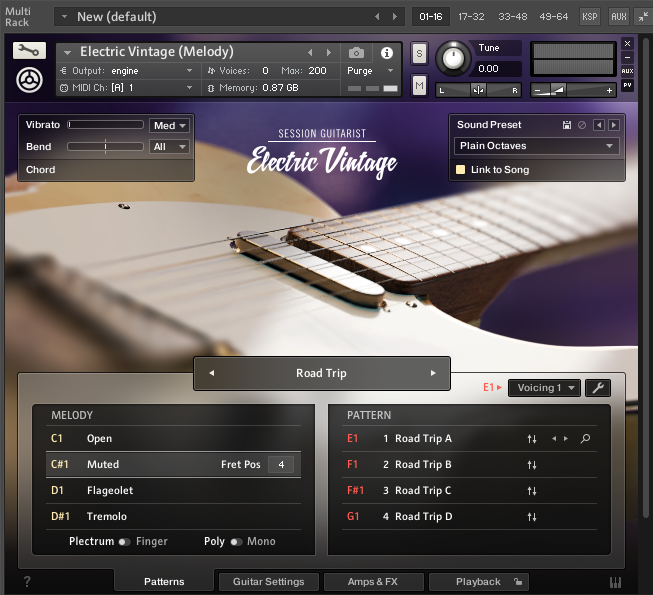The image size is (653, 595).
Task: Open Output engine dropdown
Action: pyautogui.click(x=130, y=71)
